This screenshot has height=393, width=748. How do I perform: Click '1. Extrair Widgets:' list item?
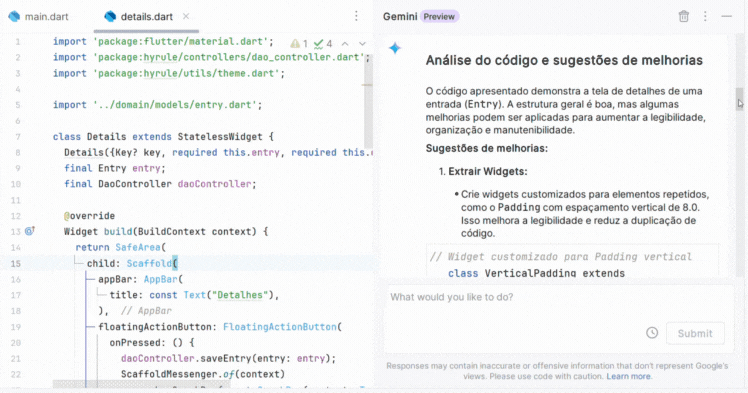click(x=483, y=171)
